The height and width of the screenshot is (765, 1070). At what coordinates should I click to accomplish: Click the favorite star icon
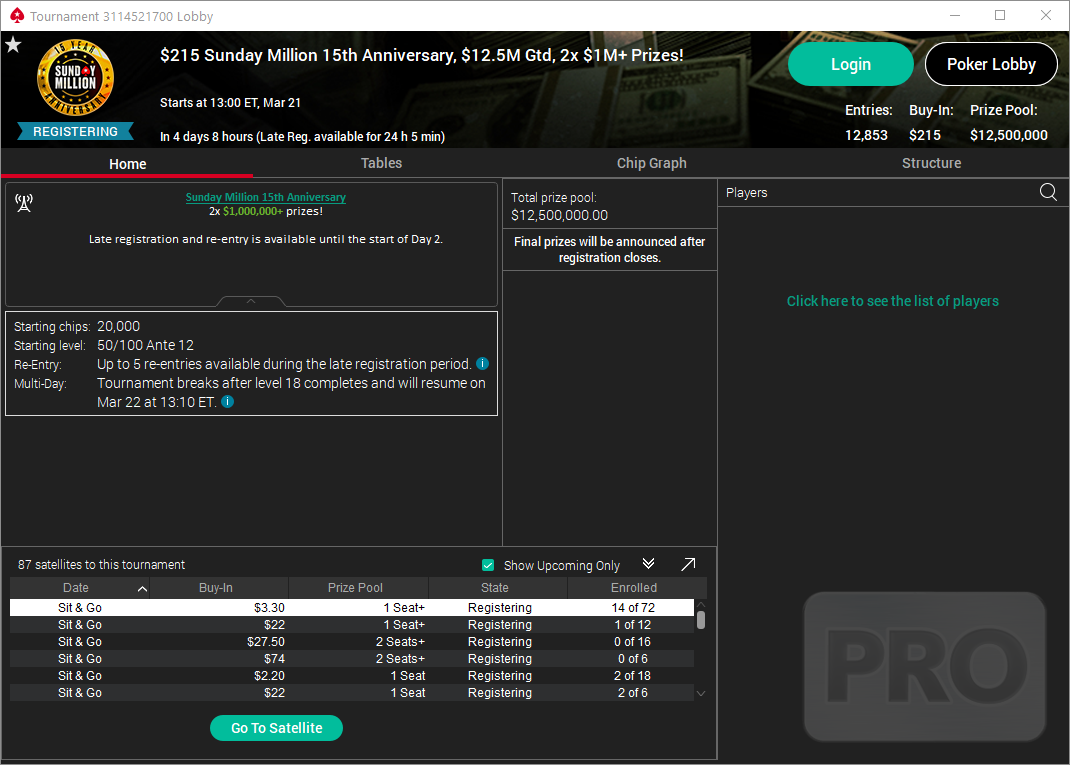tap(13, 45)
